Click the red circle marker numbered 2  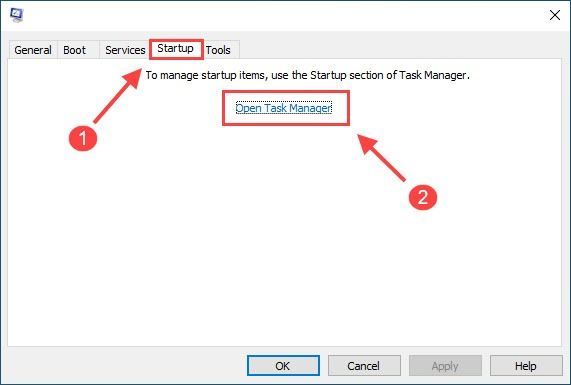(x=423, y=197)
